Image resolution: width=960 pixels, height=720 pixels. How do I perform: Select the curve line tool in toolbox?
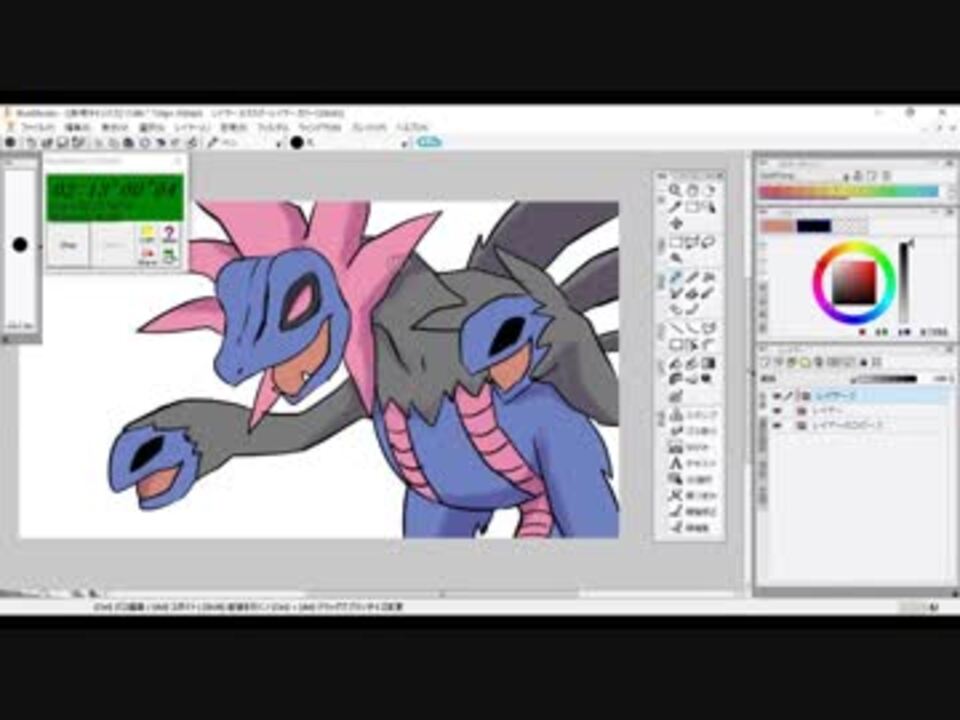[692, 328]
